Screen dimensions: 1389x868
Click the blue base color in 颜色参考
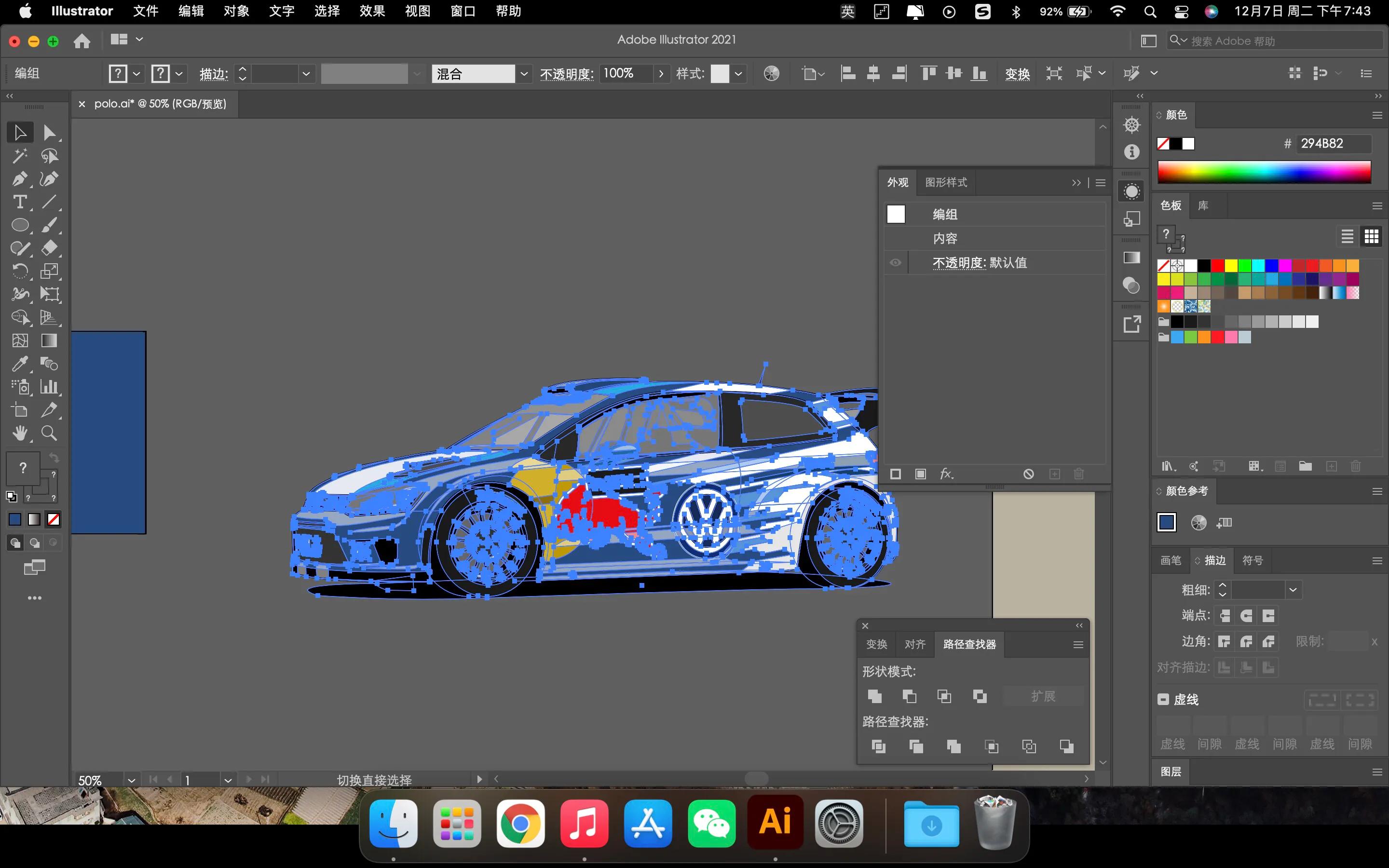pos(1166,522)
